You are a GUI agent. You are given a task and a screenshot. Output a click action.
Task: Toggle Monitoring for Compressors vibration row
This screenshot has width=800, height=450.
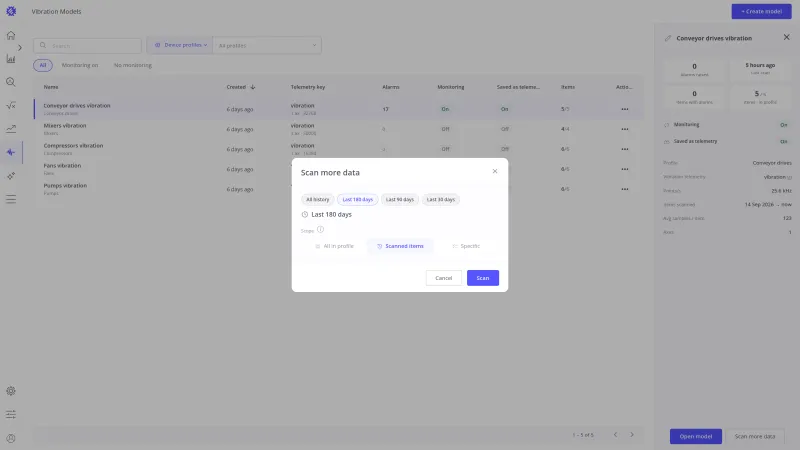pyautogui.click(x=445, y=149)
